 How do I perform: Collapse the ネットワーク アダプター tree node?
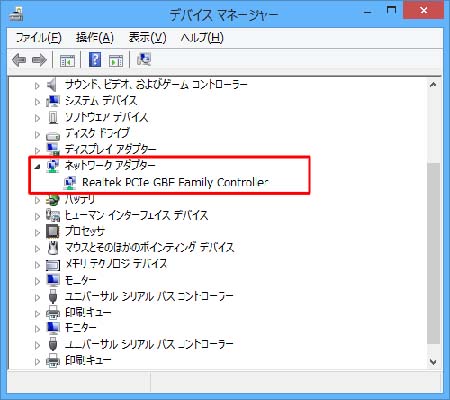tap(37, 166)
